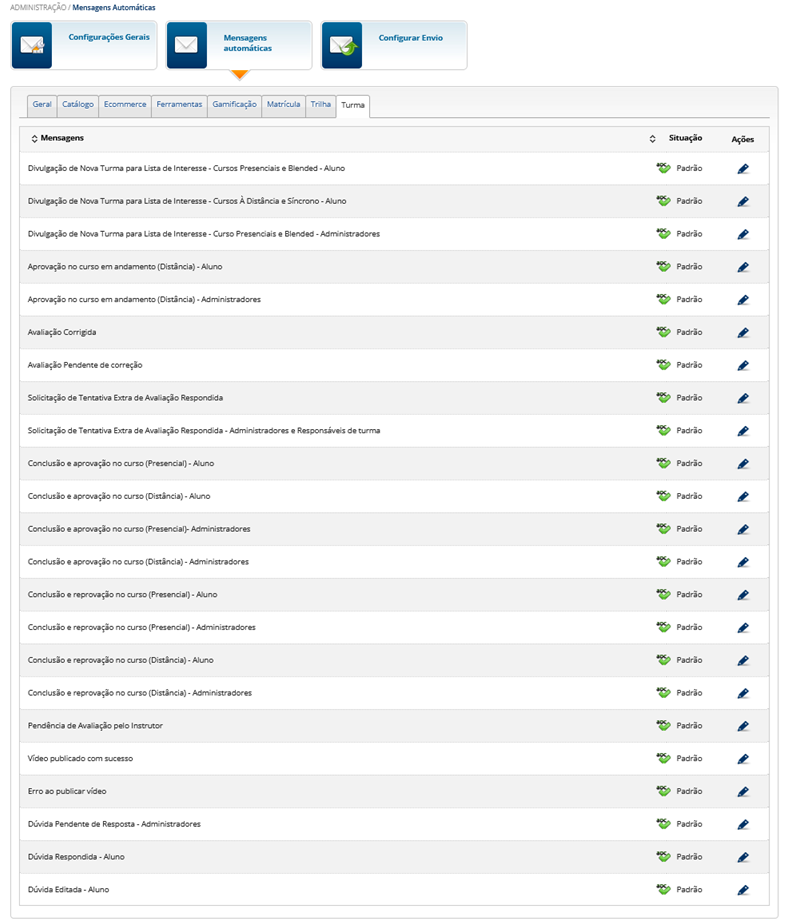Click the Dúvida Pendente de Resposta - Administradores row
The height and width of the screenshot is (922, 787).
coord(114,824)
